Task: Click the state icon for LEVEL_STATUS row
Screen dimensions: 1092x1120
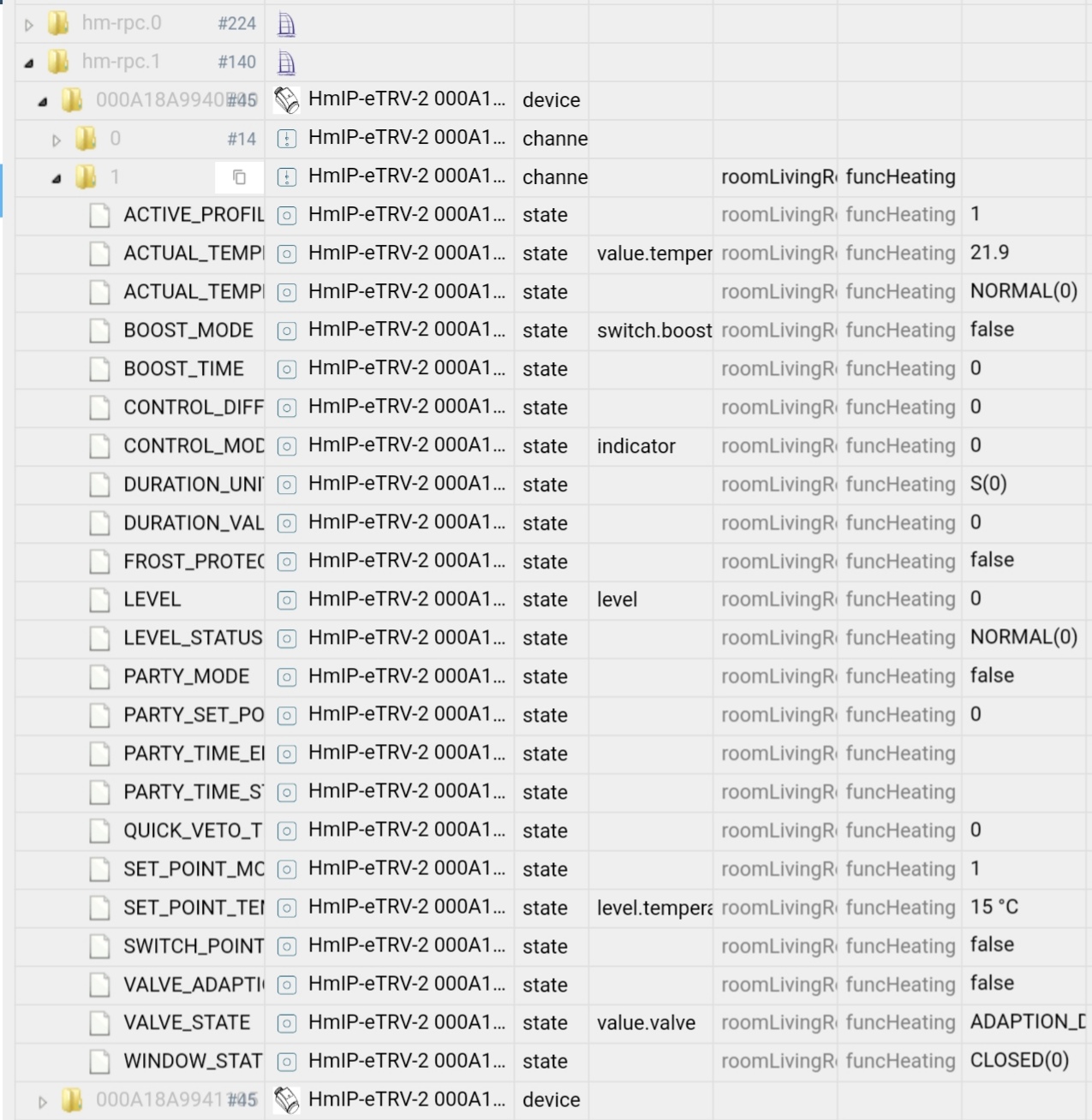Action: coord(287,639)
